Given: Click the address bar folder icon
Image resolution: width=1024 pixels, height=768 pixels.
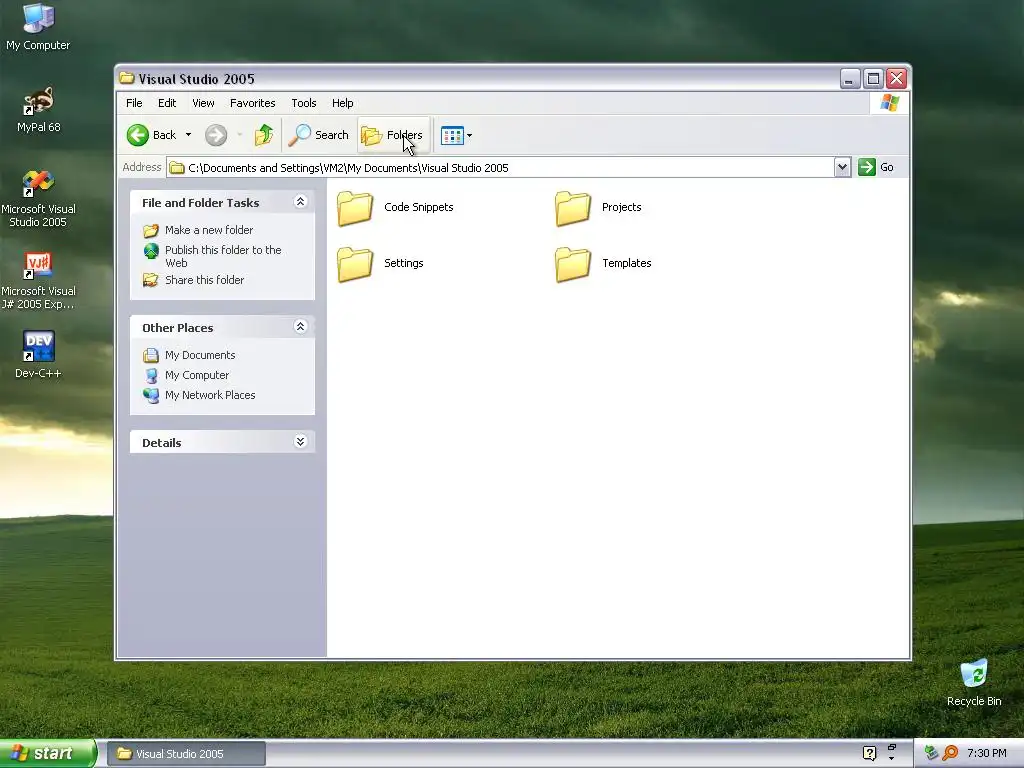Looking at the screenshot, I should tap(176, 168).
